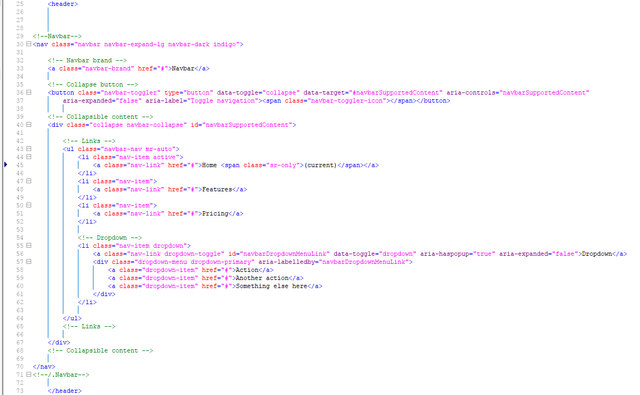Click the Links comment on line 65
Screen dimensions: 640x395
coord(89,326)
